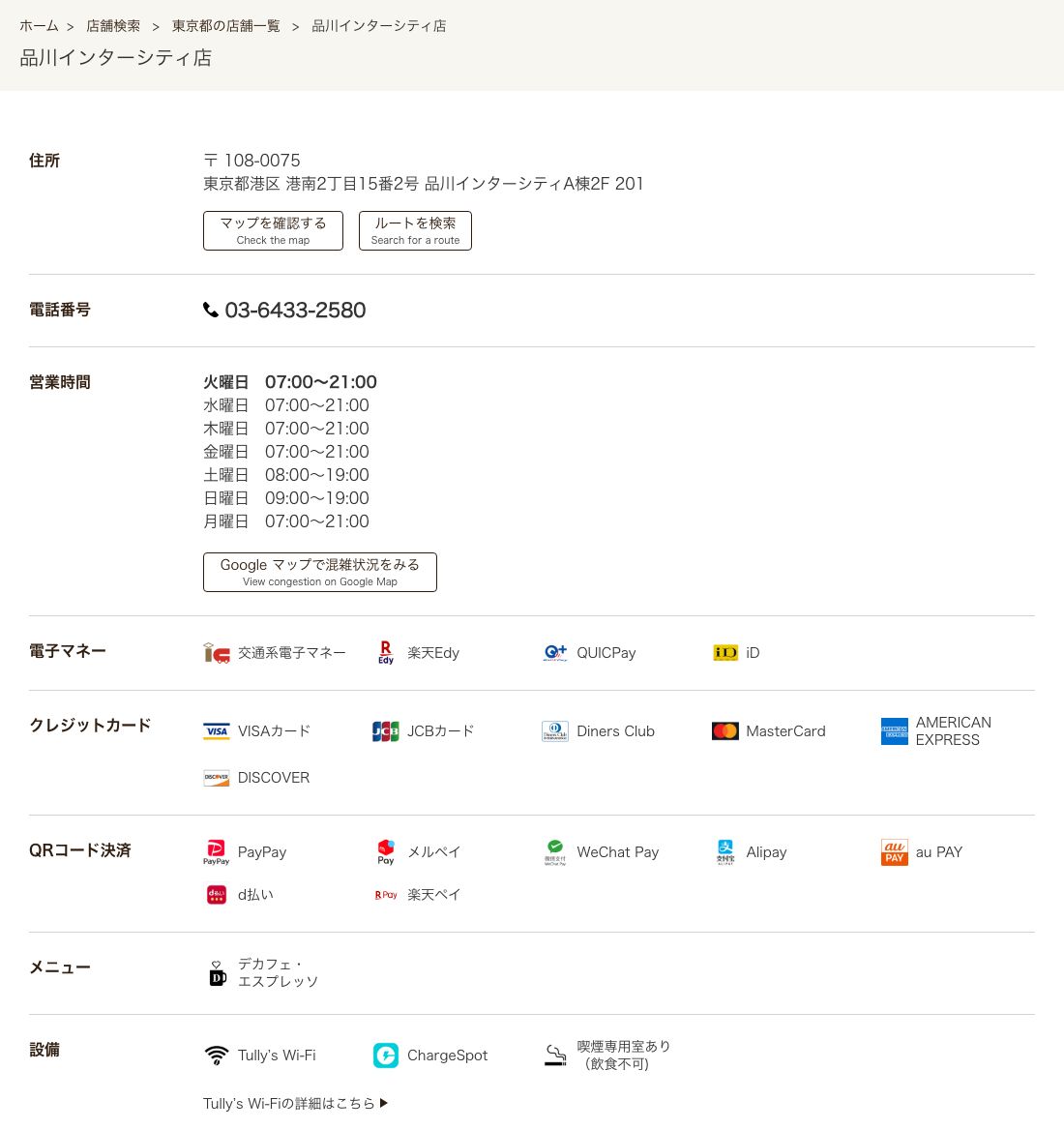Viewport: 1064px width, 1130px height.
Task: Click the WeChat Pay logo icon
Action: click(555, 852)
